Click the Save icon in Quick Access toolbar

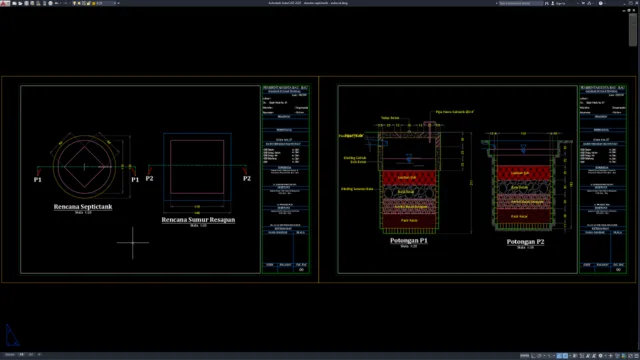26,3
